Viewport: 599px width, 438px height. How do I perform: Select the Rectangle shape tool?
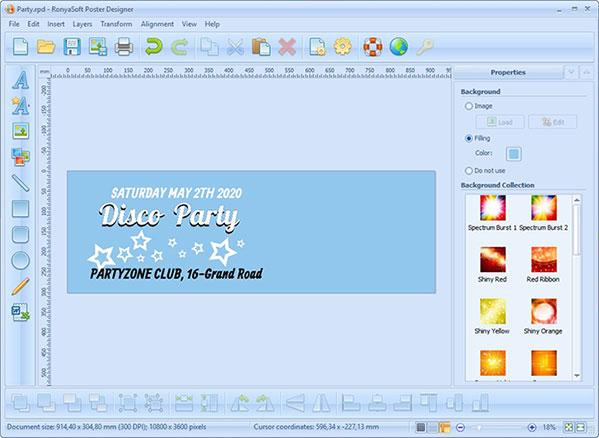pyautogui.click(x=21, y=208)
